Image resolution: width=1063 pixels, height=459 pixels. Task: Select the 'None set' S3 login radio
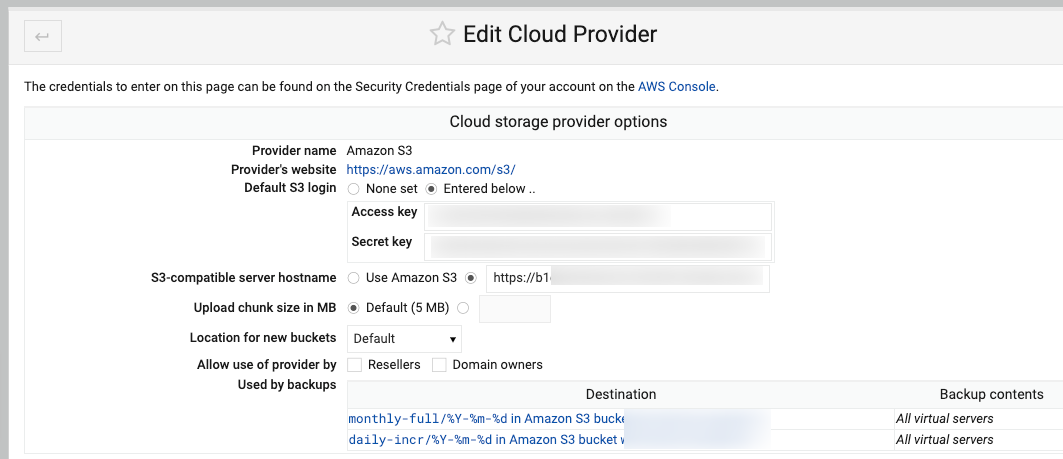click(353, 189)
